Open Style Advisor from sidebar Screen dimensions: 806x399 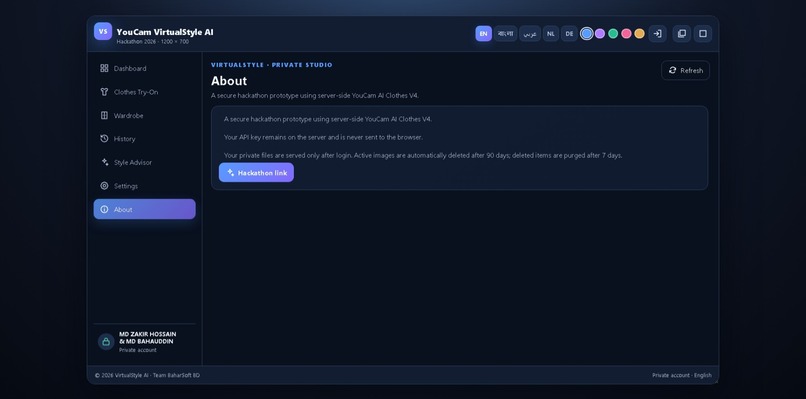144,162
